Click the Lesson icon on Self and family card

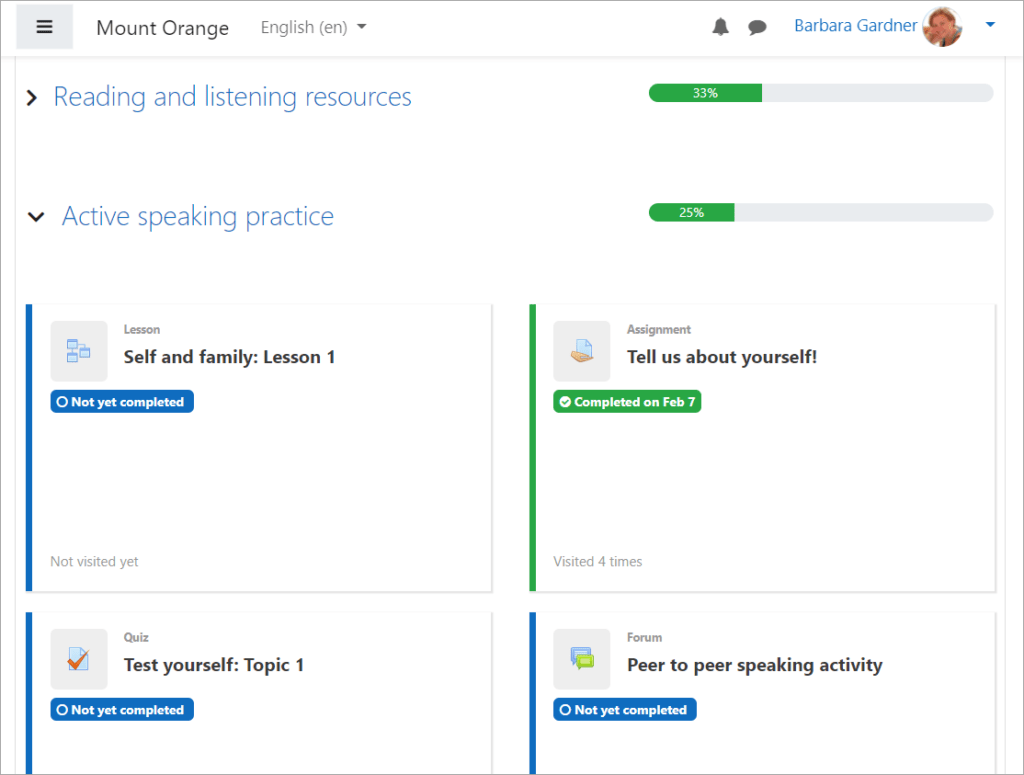point(79,351)
